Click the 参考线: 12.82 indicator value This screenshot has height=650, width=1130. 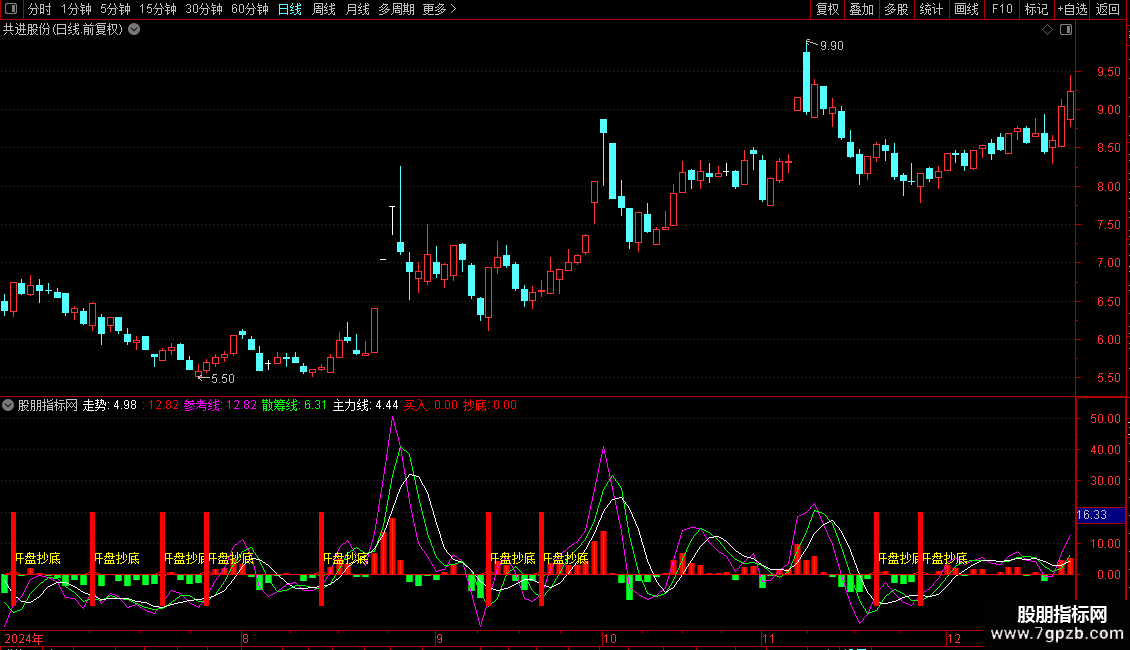[220, 405]
